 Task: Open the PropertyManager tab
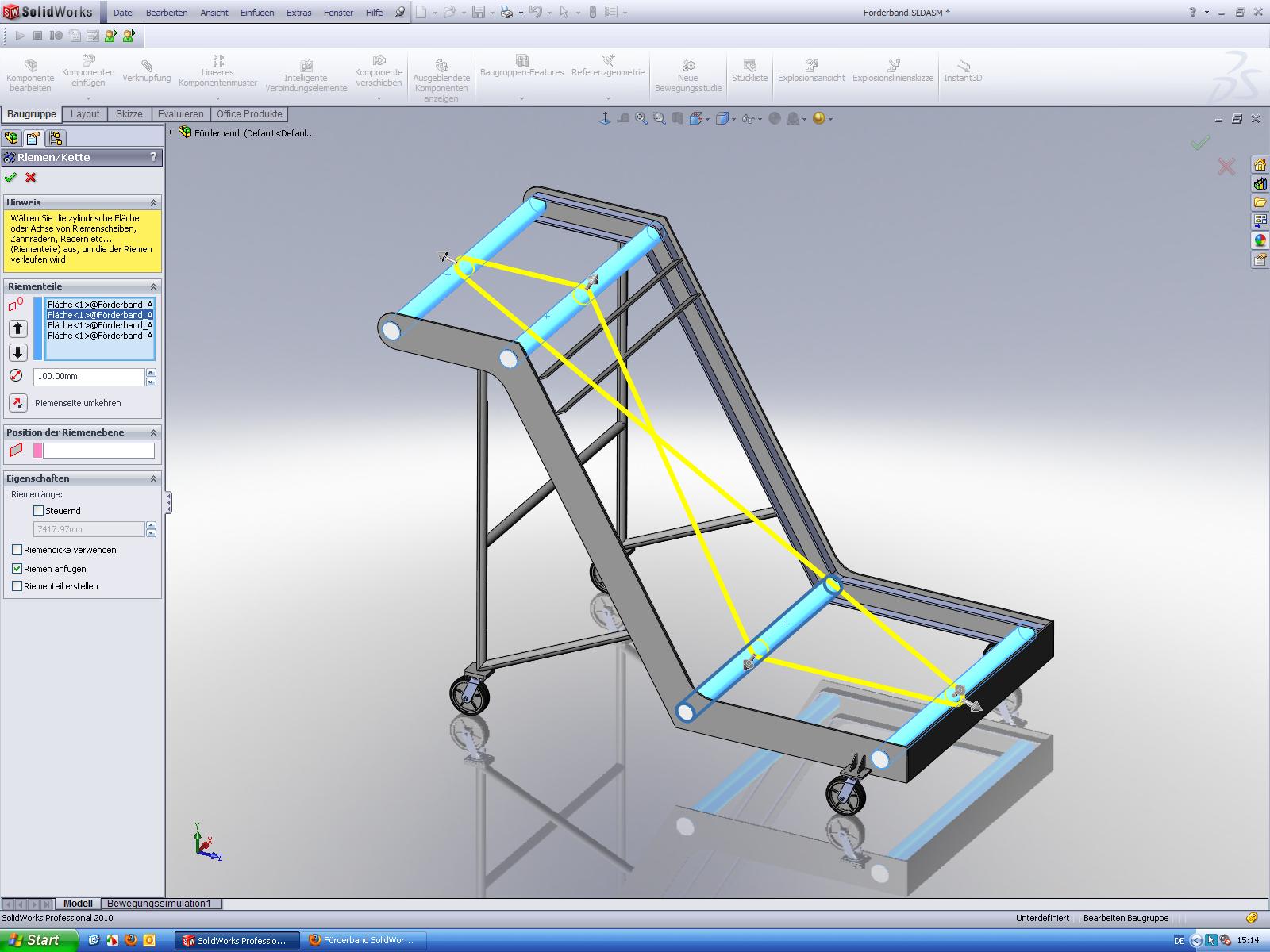point(33,138)
